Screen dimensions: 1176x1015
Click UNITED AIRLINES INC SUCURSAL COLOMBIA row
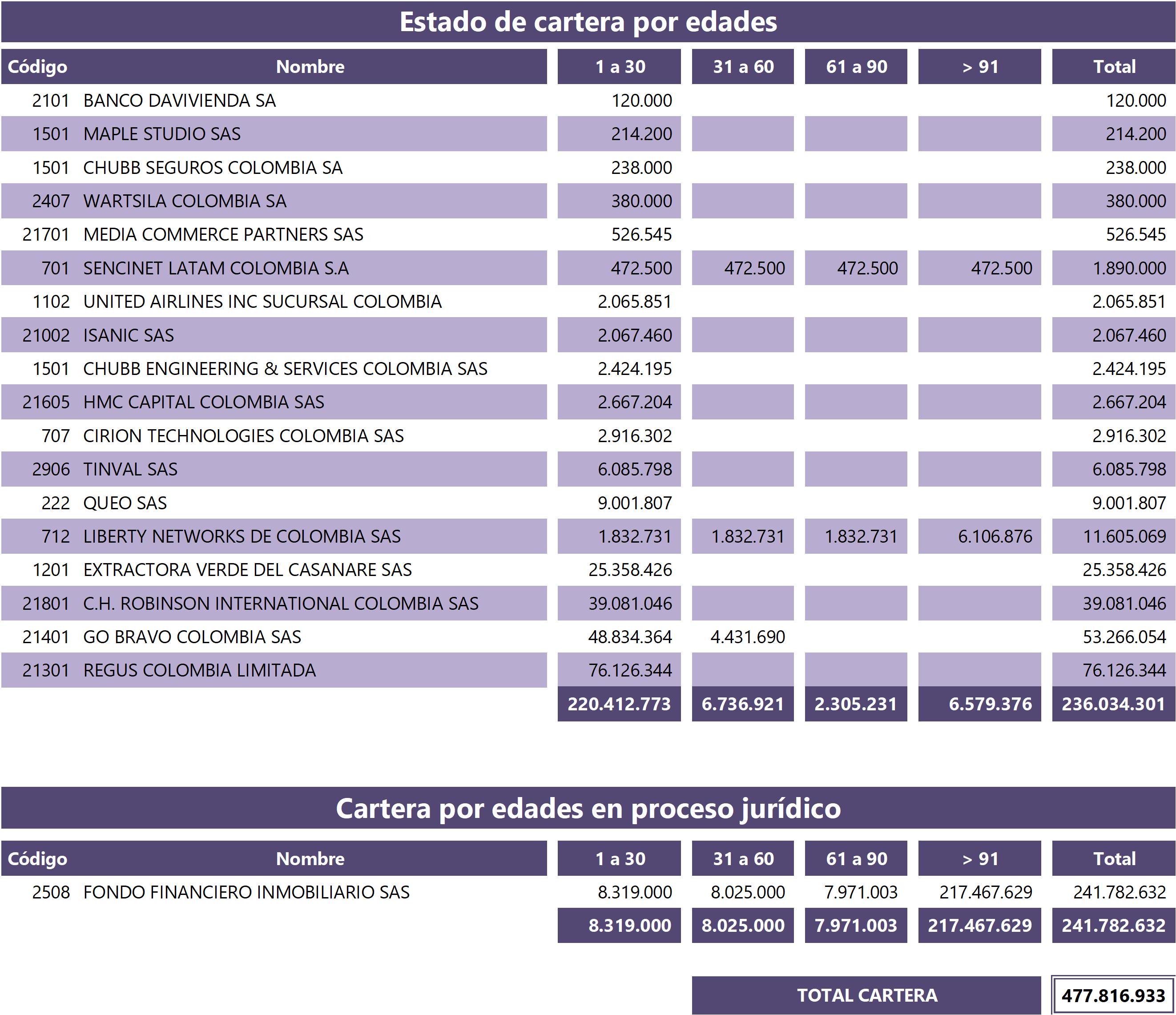pos(262,302)
